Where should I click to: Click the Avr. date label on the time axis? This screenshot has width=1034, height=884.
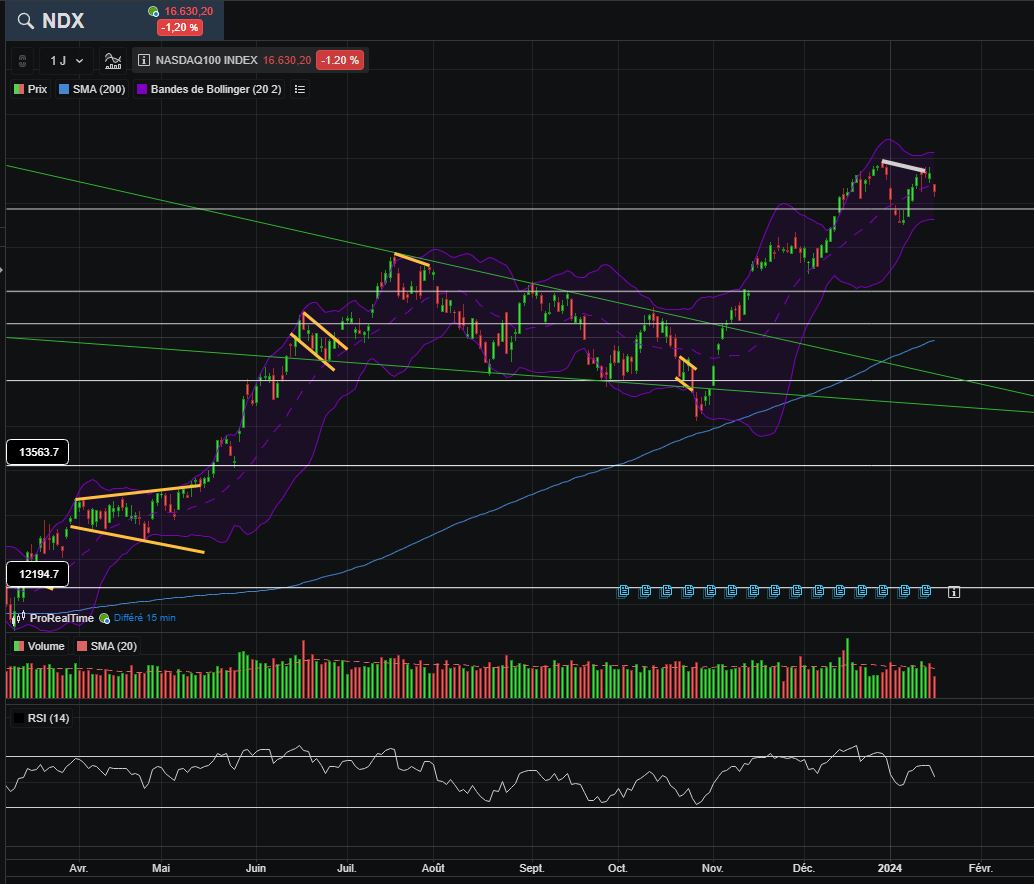click(78, 868)
